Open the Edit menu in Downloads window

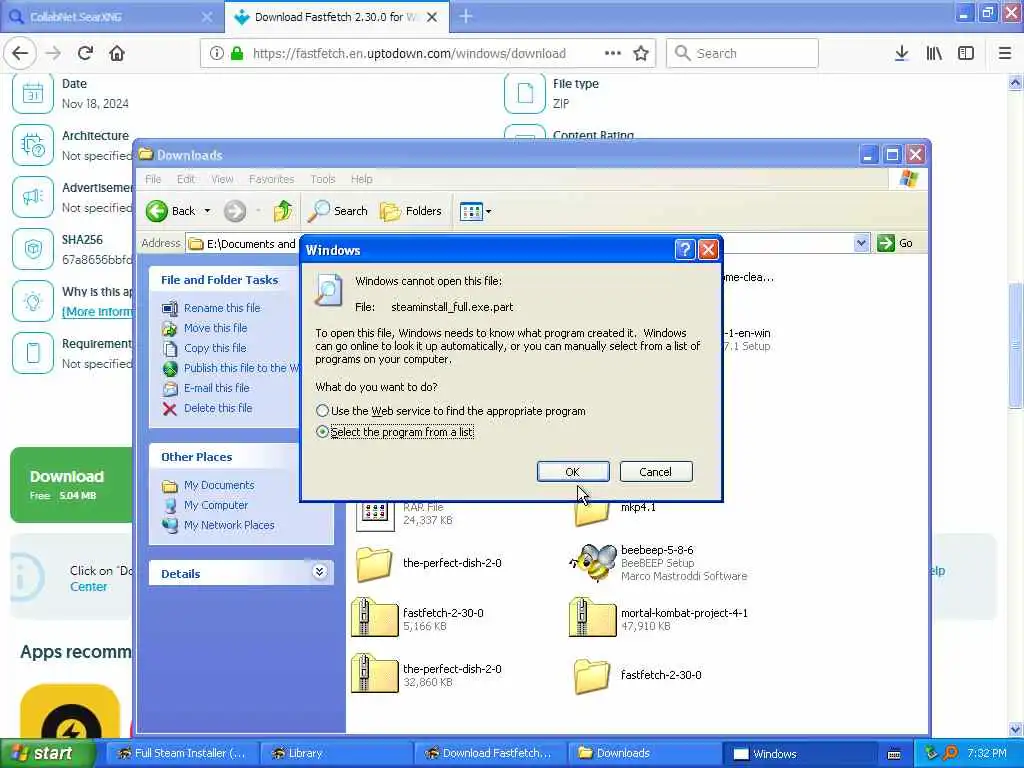tap(185, 179)
